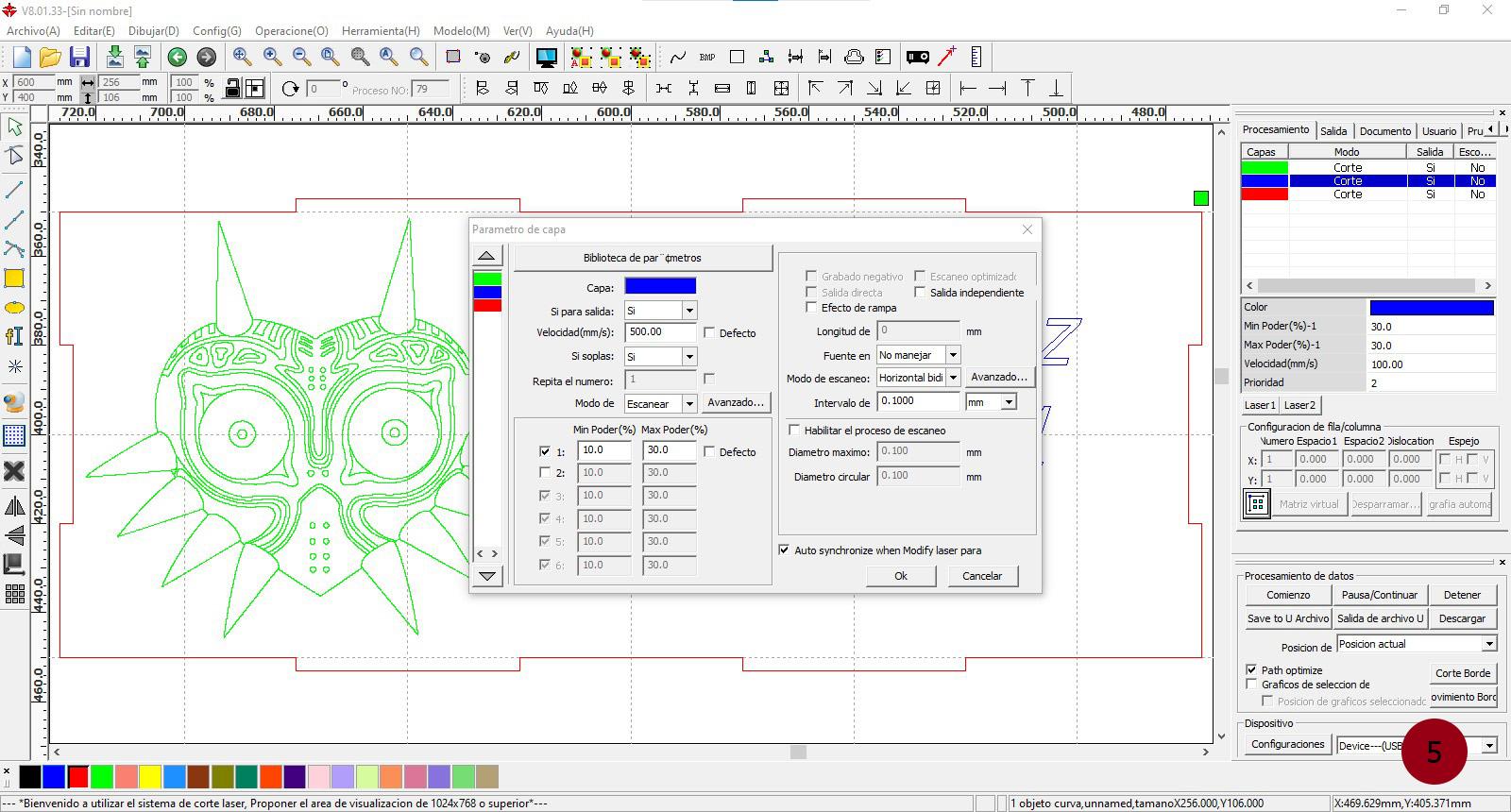Image resolution: width=1511 pixels, height=812 pixels.
Task: Click the Open folder icon
Action: click(50, 57)
